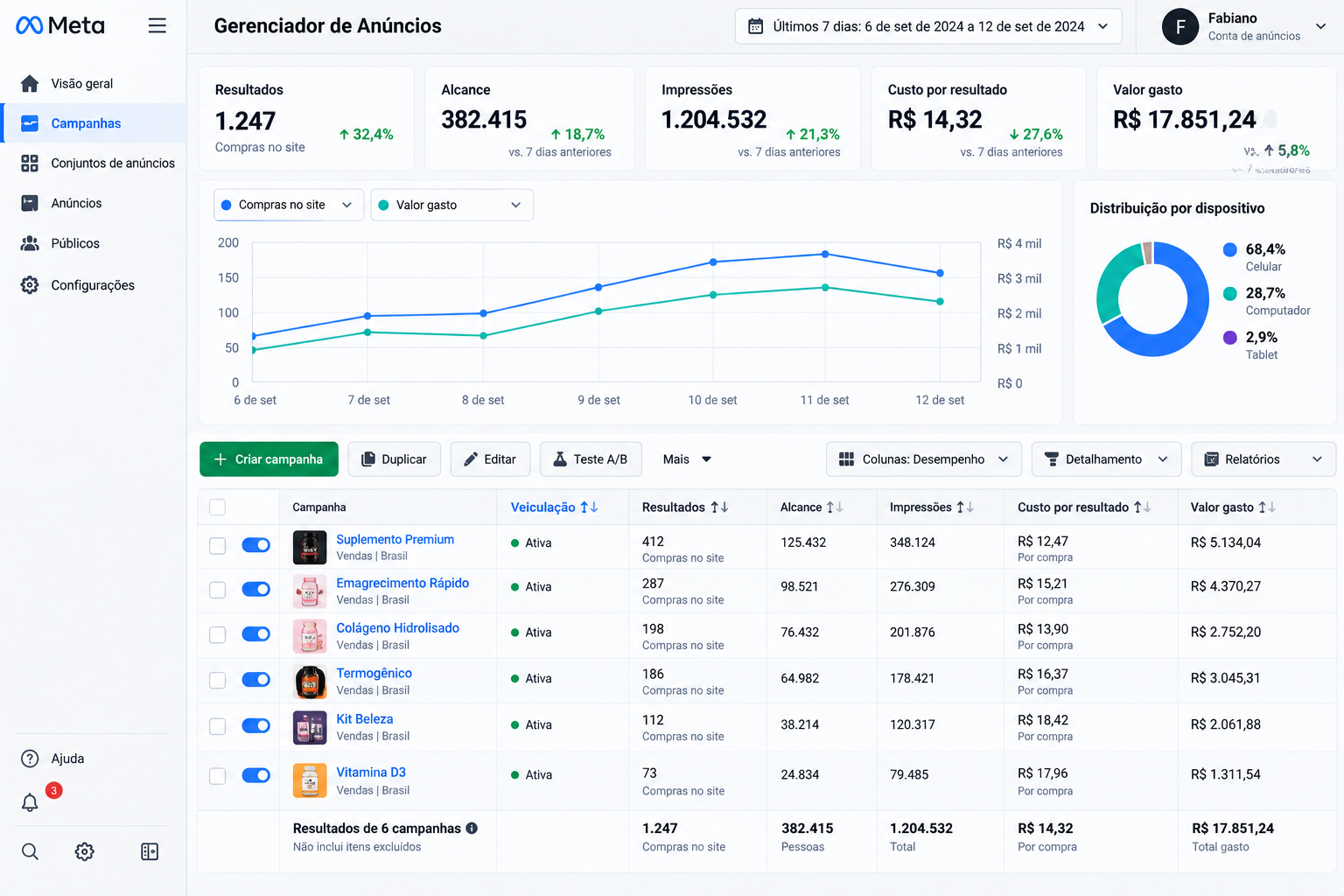Image resolution: width=1344 pixels, height=896 pixels.
Task: Click the Kit Beleza product thumbnail
Action: point(310,727)
